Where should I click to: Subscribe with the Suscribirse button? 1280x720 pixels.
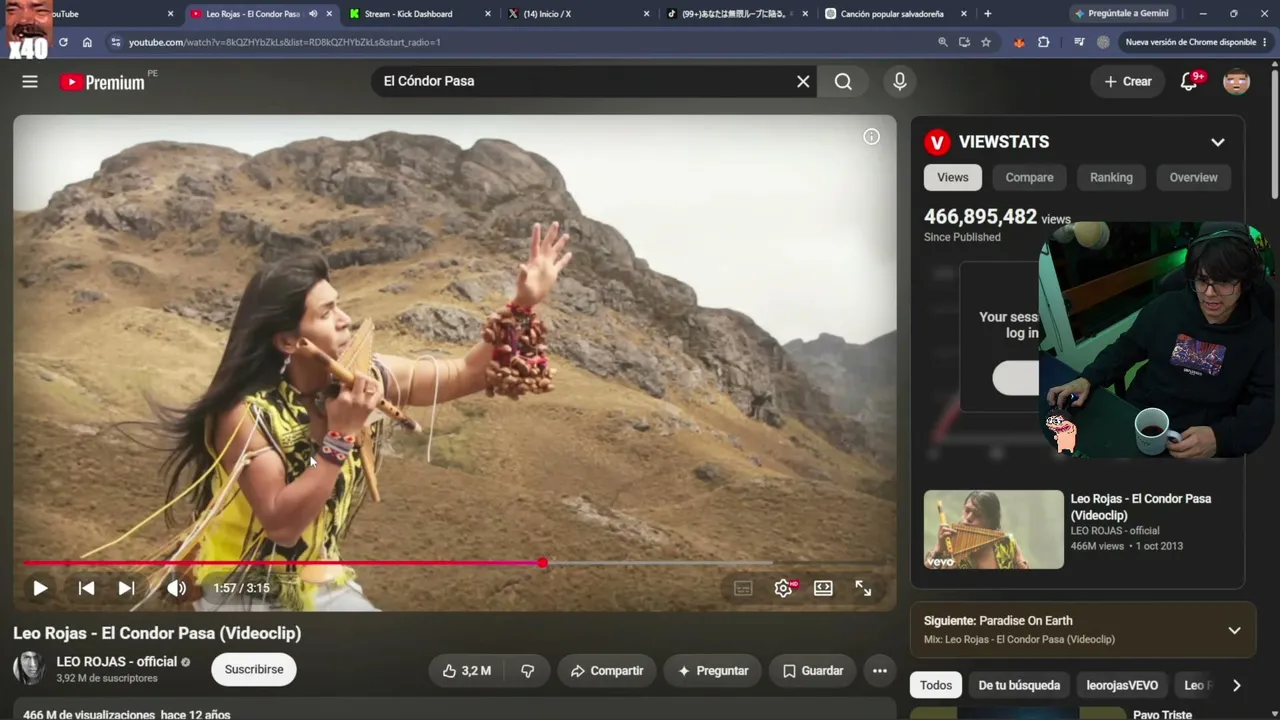click(254, 670)
